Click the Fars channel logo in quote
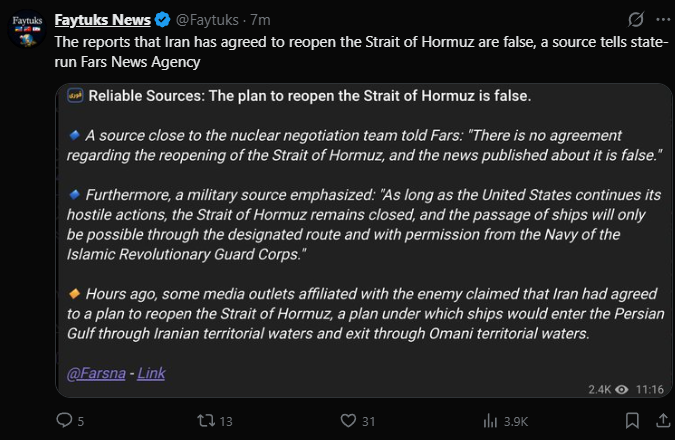Image resolution: width=675 pixels, height=440 pixels. coord(75,96)
